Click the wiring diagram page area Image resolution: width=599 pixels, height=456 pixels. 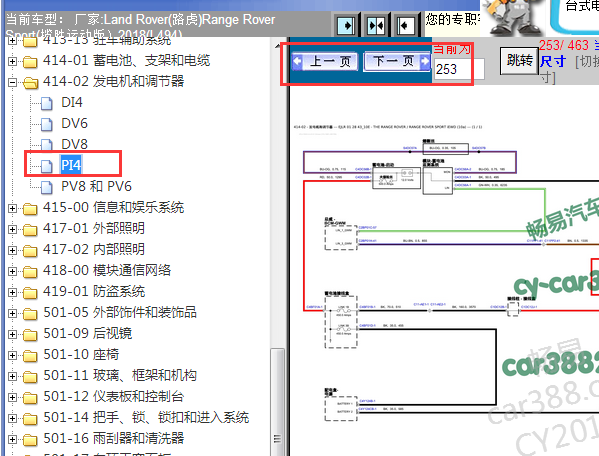point(445,271)
